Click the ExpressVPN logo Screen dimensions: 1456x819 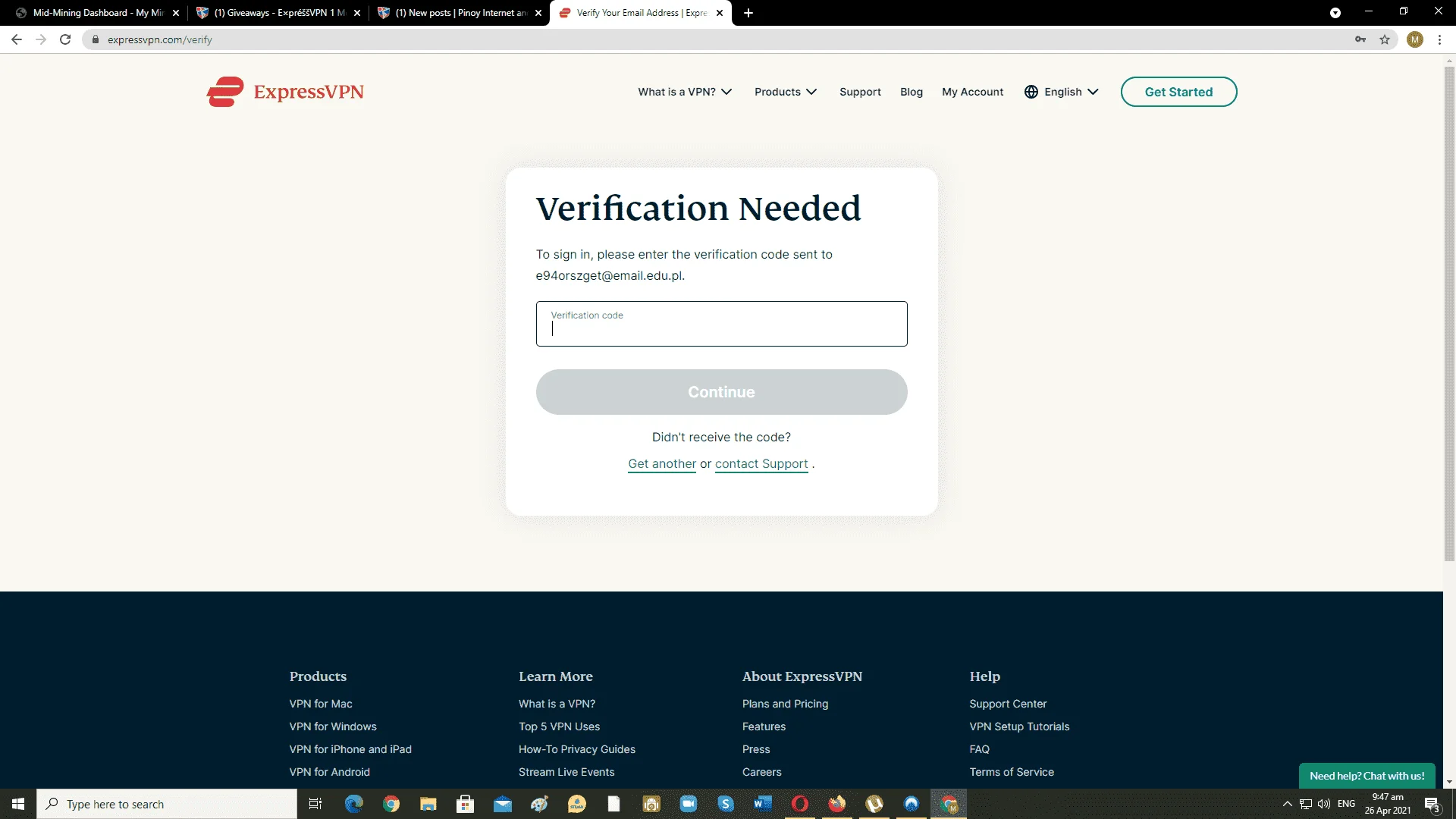285,92
